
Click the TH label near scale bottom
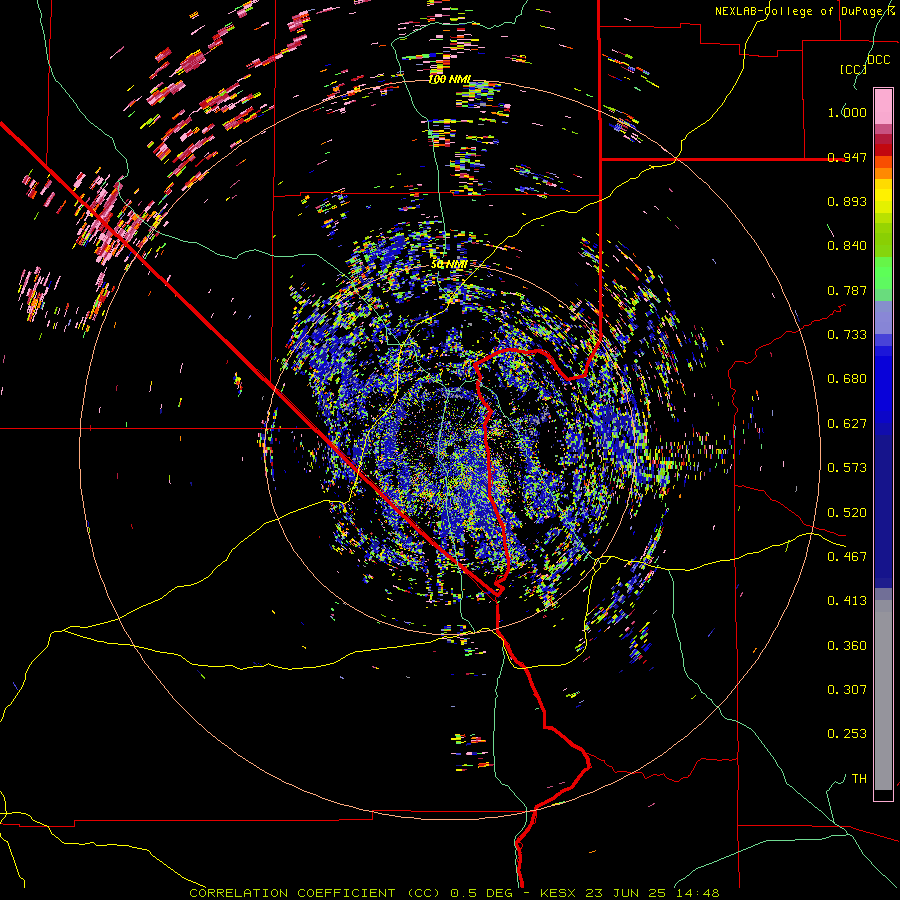(x=859, y=779)
